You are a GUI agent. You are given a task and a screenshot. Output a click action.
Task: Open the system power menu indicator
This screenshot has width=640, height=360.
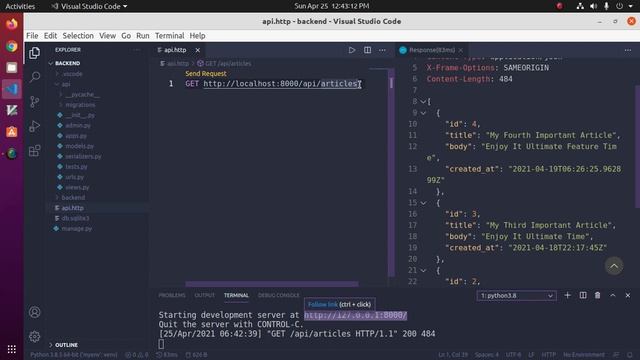coord(620,6)
